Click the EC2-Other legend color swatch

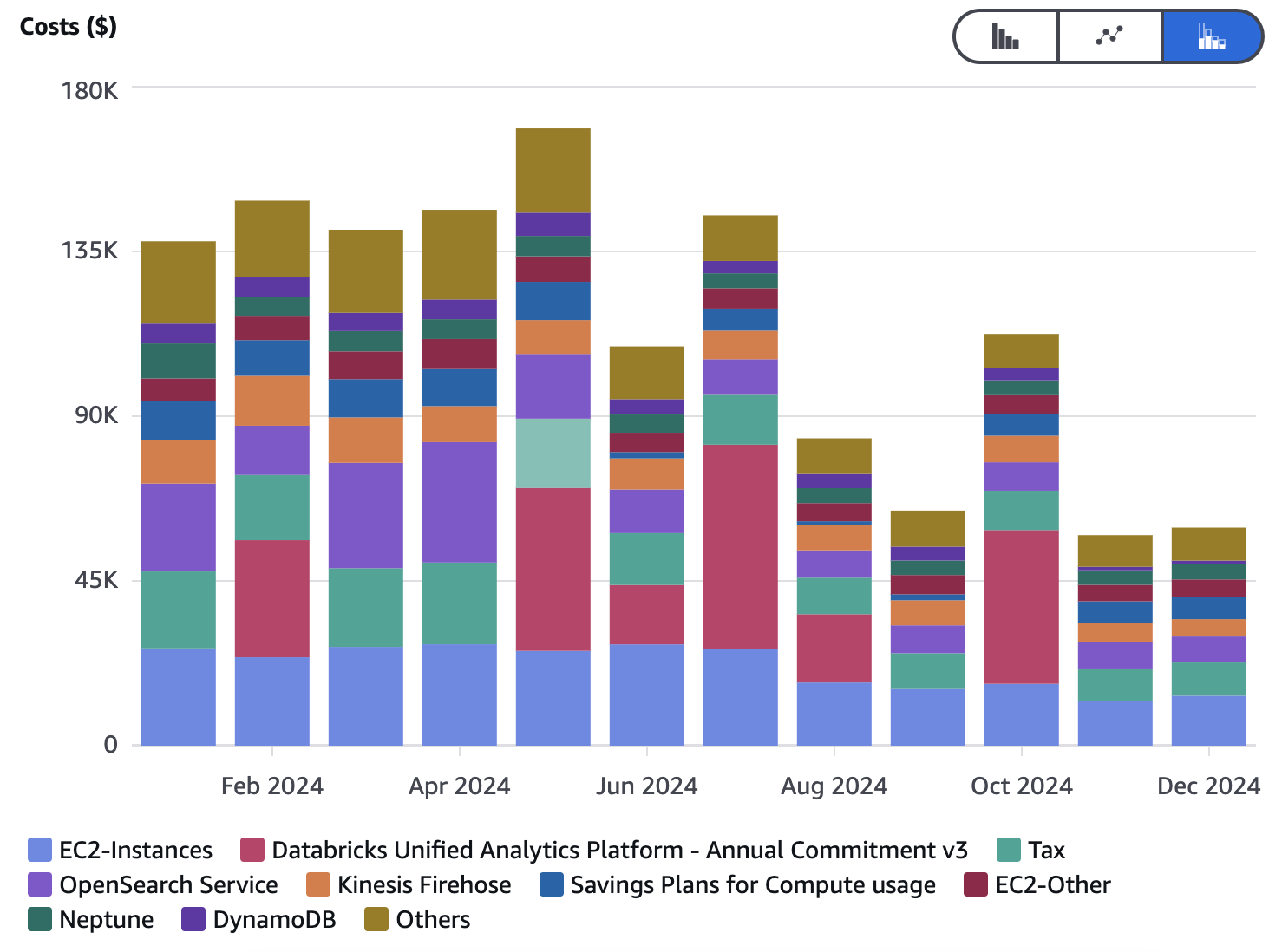[976, 884]
